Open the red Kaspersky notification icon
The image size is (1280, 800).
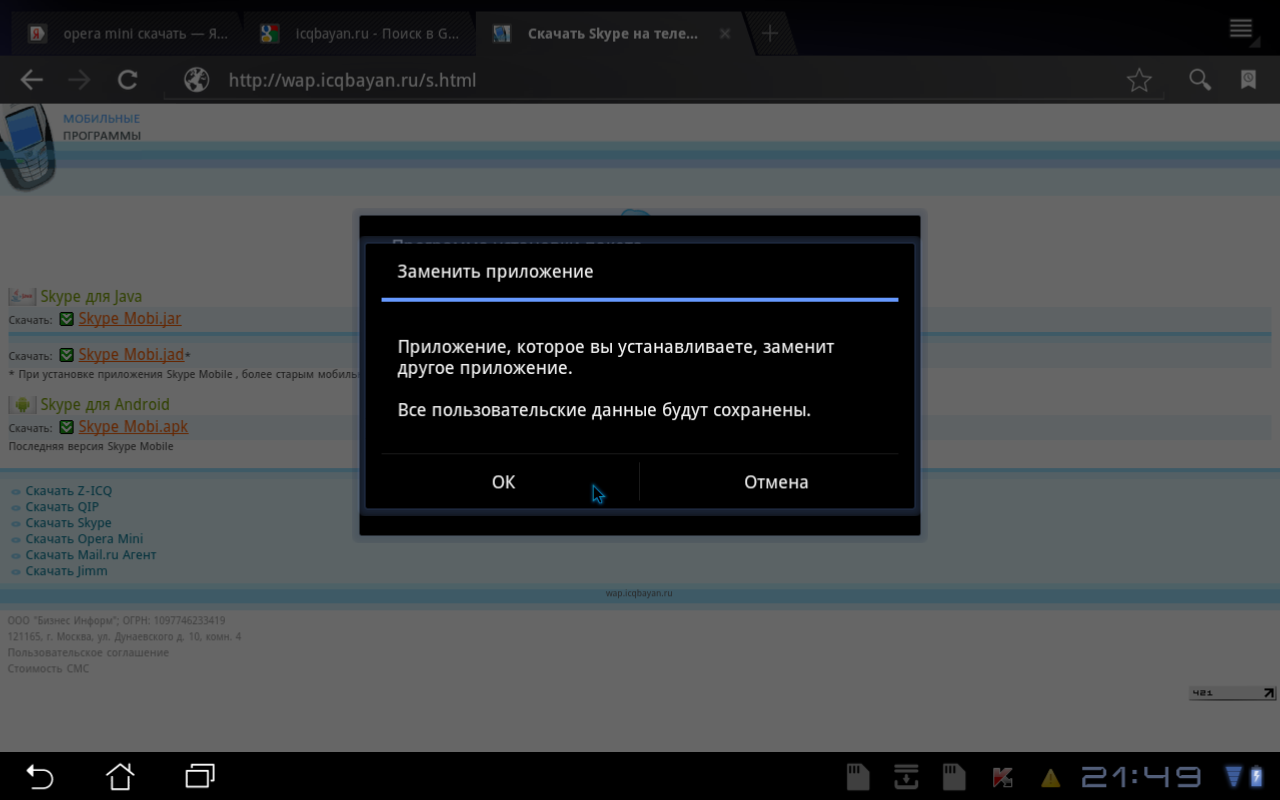pyautogui.click(x=1003, y=777)
